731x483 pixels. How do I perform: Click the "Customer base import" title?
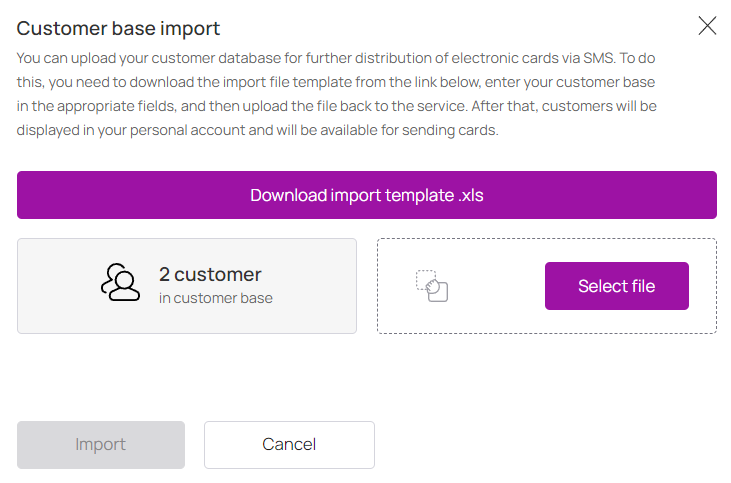tap(119, 28)
